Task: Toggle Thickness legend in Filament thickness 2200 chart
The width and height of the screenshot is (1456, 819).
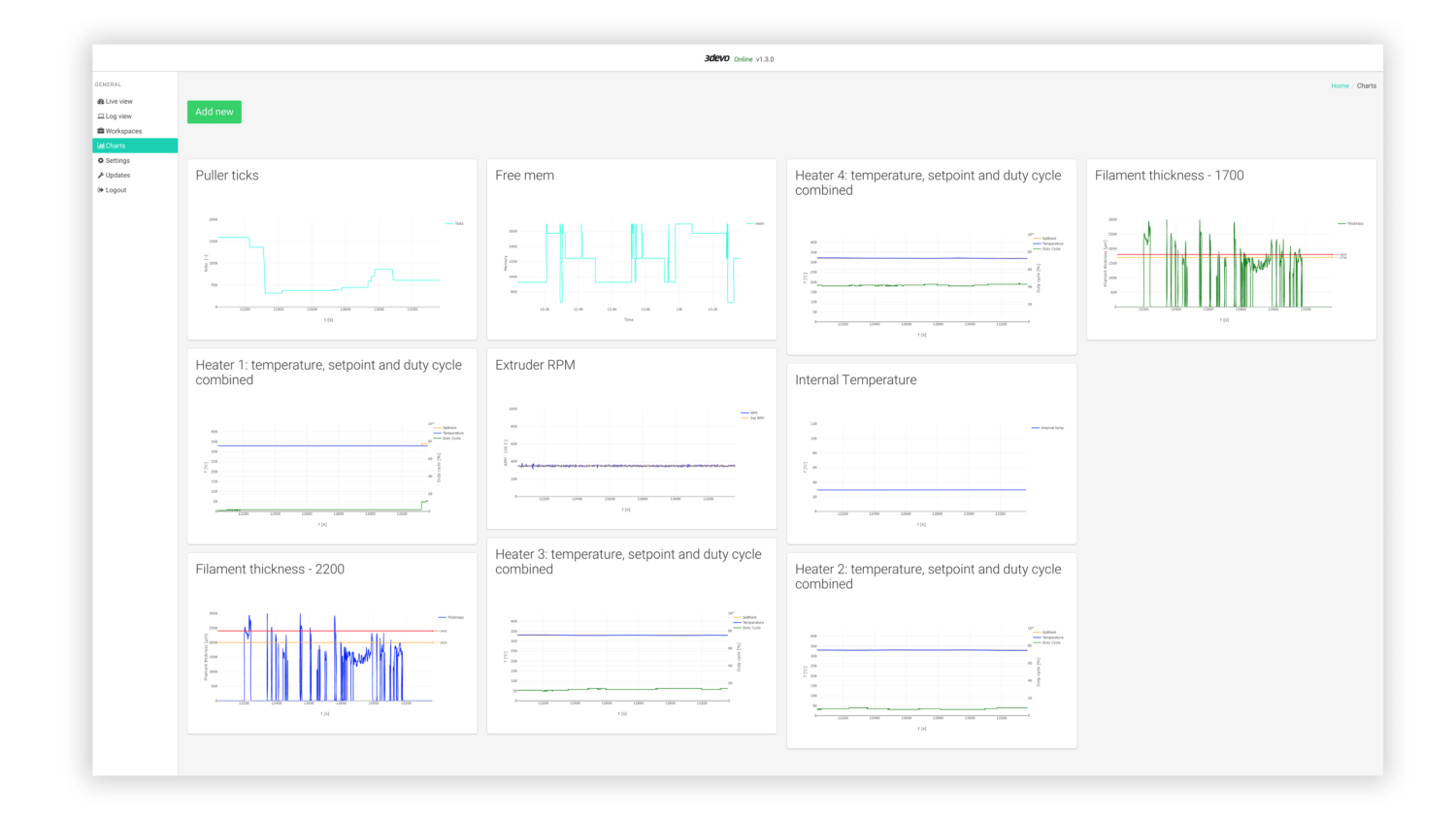Action: 450,617
